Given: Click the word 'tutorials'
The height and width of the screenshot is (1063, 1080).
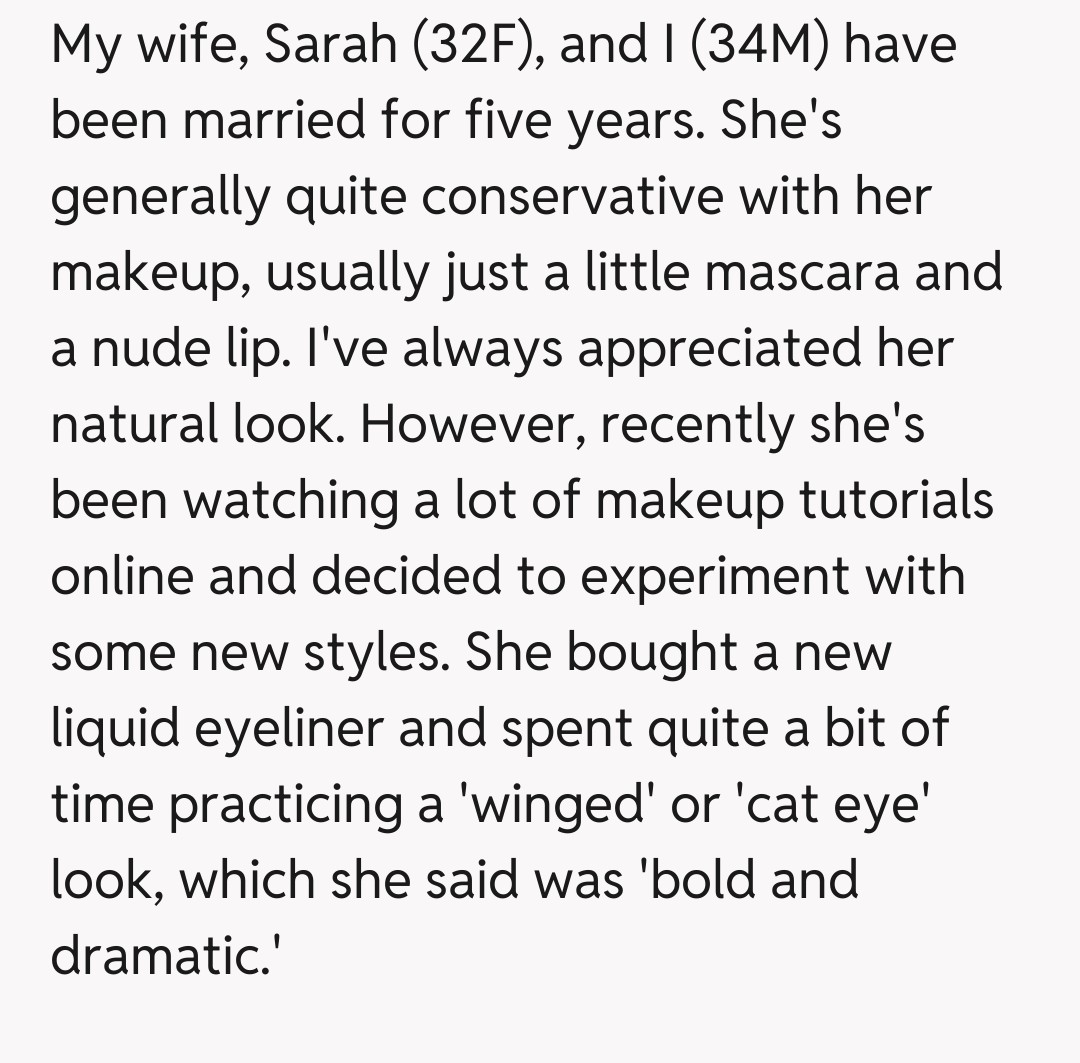Looking at the screenshot, I should coord(896,500).
